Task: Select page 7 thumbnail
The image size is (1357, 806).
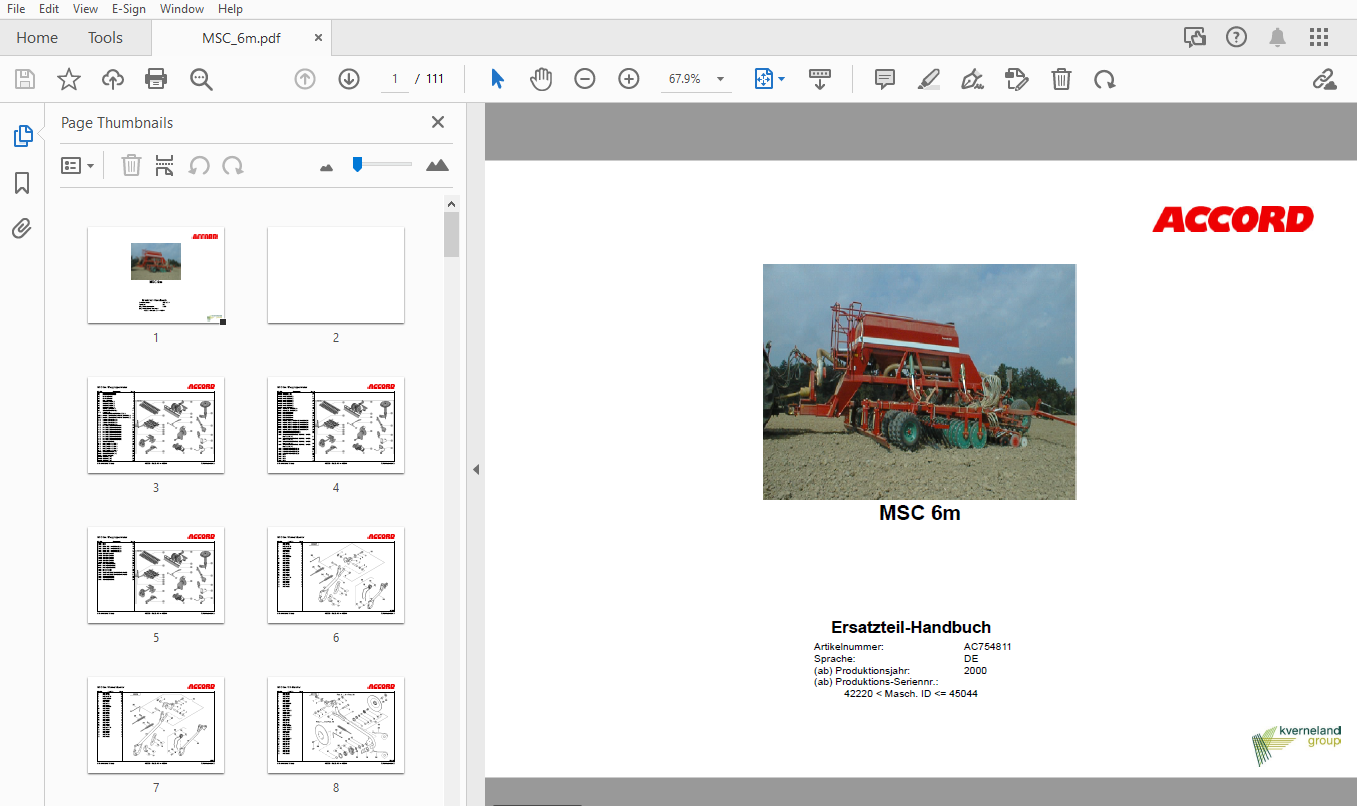Action: (156, 725)
